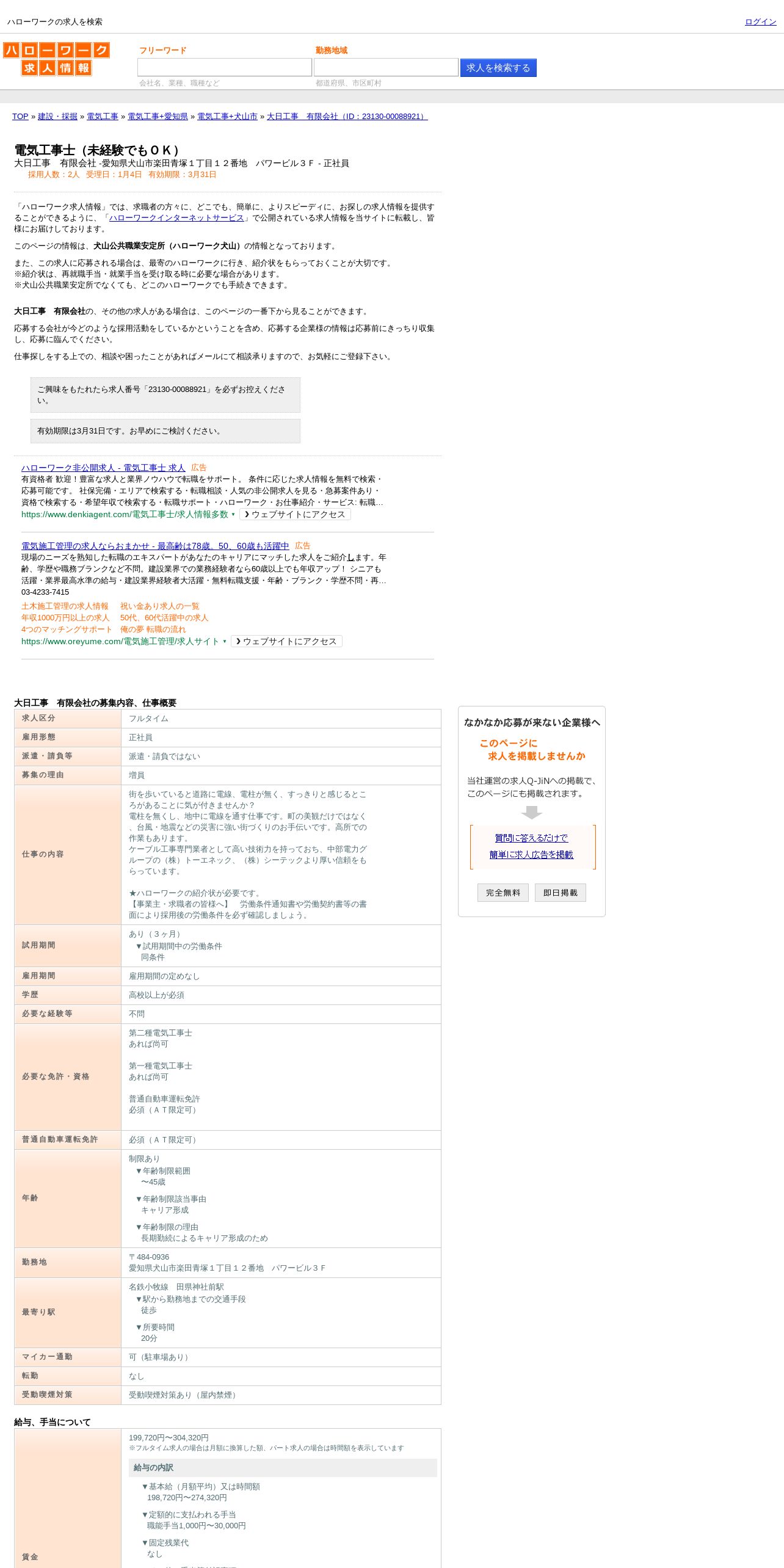Open the 電気工事+犬山市 breadcrumb link

(x=227, y=117)
